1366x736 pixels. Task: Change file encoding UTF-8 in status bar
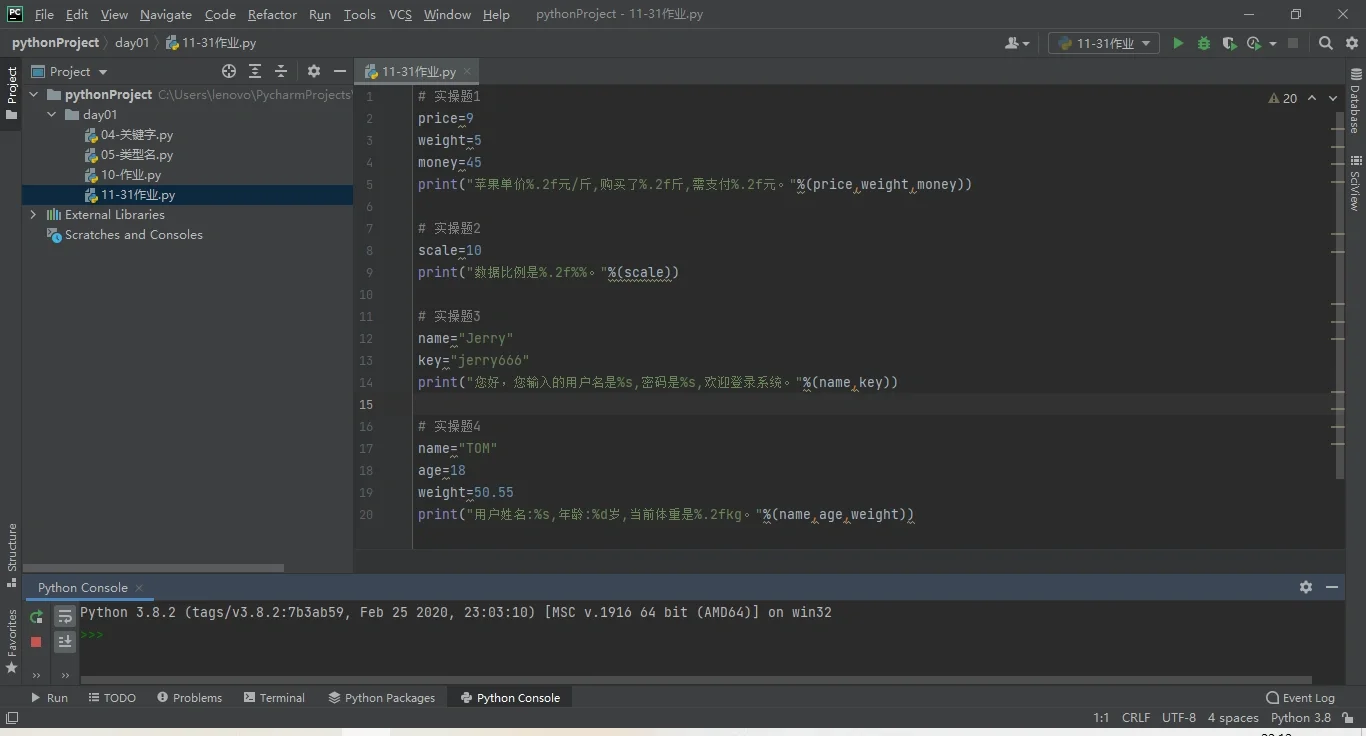click(x=1179, y=717)
